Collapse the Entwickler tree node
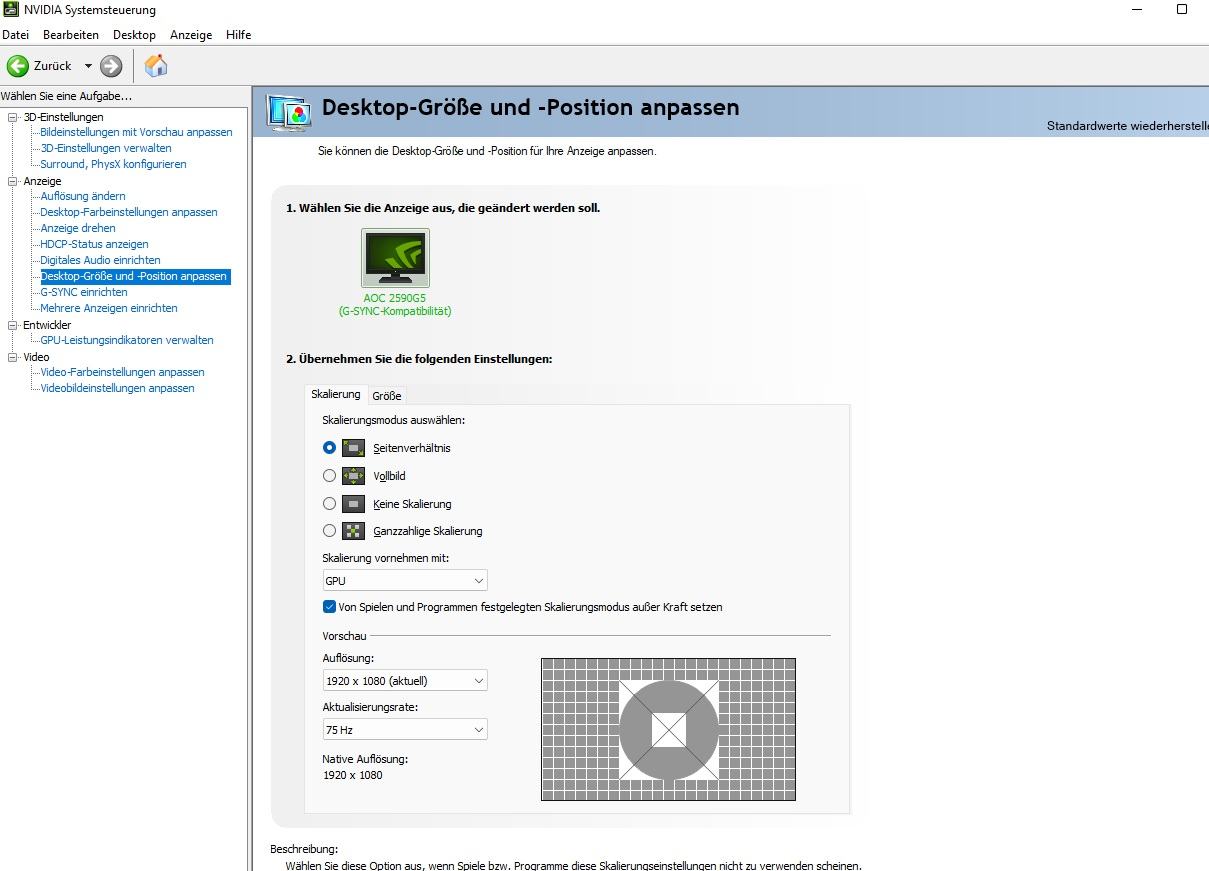The height and width of the screenshot is (871, 1209). (x=13, y=325)
